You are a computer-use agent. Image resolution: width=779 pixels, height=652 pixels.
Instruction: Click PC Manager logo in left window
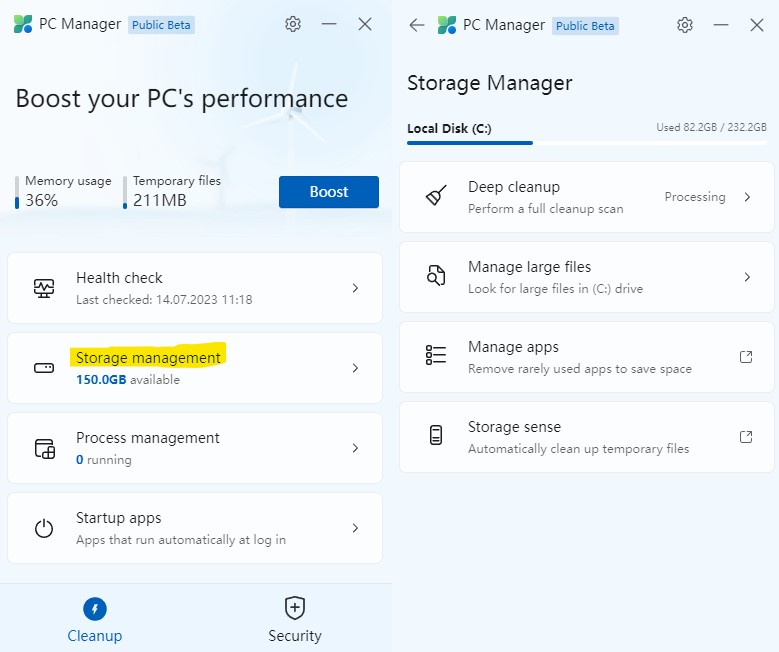click(23, 24)
